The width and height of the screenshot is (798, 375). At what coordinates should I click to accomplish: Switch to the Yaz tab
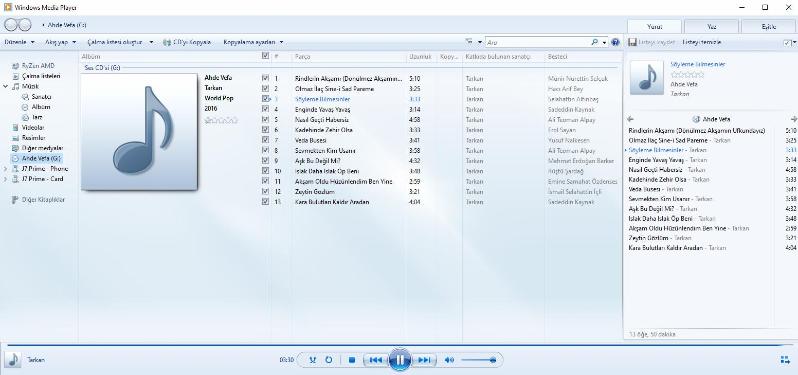[x=711, y=26]
